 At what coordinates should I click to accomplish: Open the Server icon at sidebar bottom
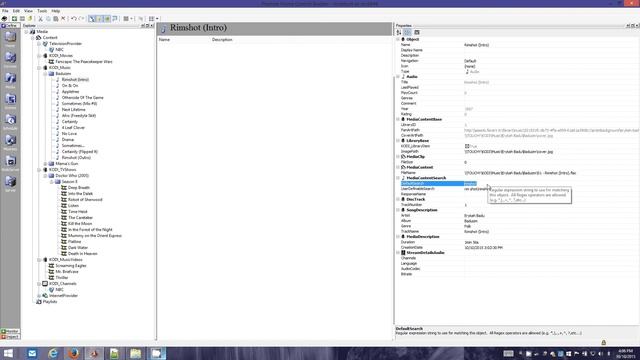[10, 182]
